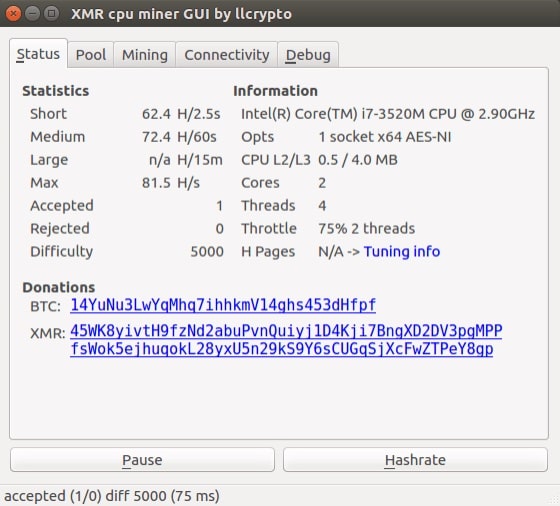Open the Mining tab
560x506 pixels.
(145, 55)
